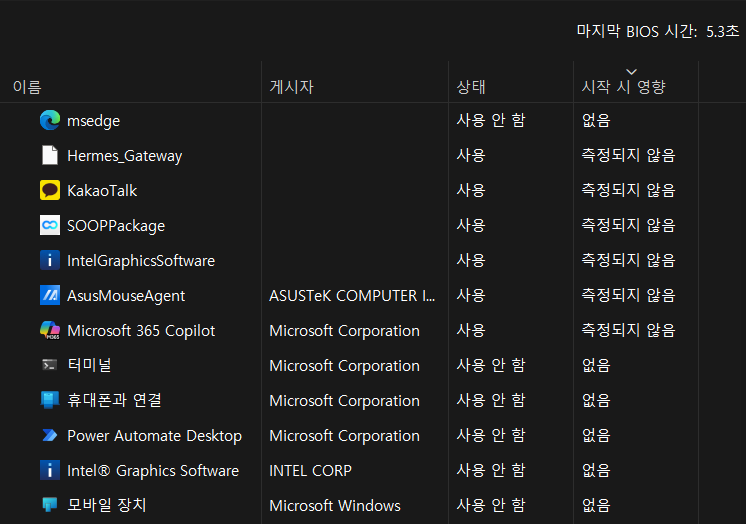Select the Power Automate Desktop name text
Image resolution: width=746 pixels, height=524 pixels.
pyautogui.click(x=155, y=435)
